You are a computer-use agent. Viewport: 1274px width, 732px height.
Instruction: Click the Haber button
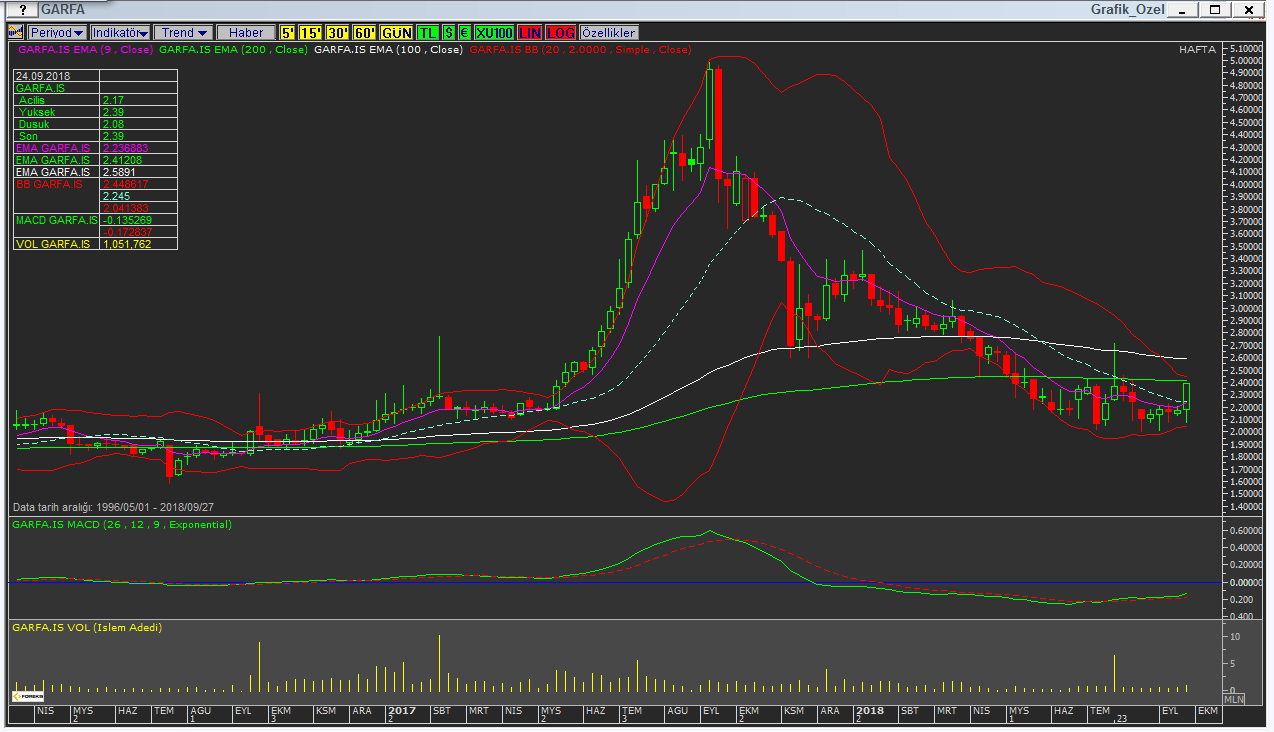click(x=246, y=33)
